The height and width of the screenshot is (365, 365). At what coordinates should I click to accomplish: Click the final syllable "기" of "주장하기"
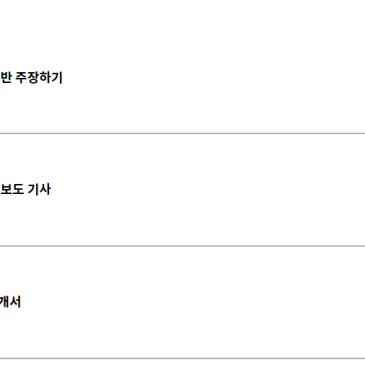[x=57, y=78]
